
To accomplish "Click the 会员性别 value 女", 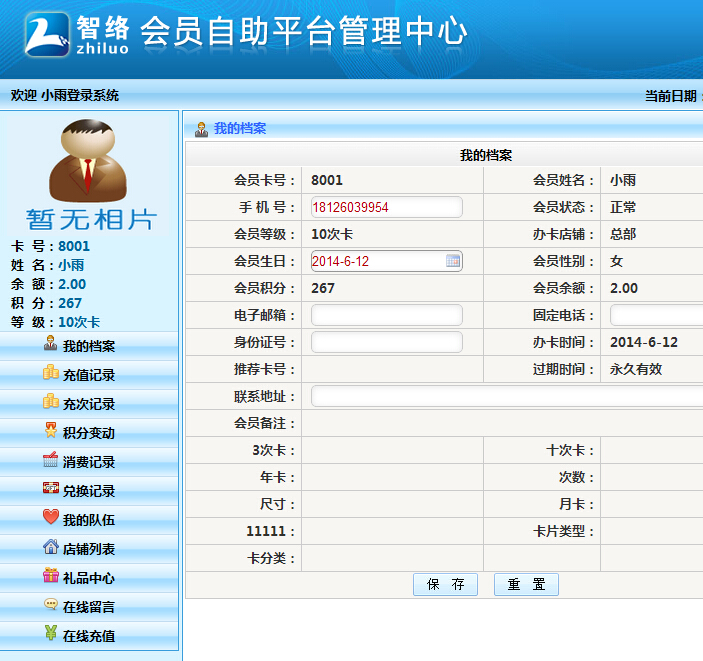I will pos(616,261).
